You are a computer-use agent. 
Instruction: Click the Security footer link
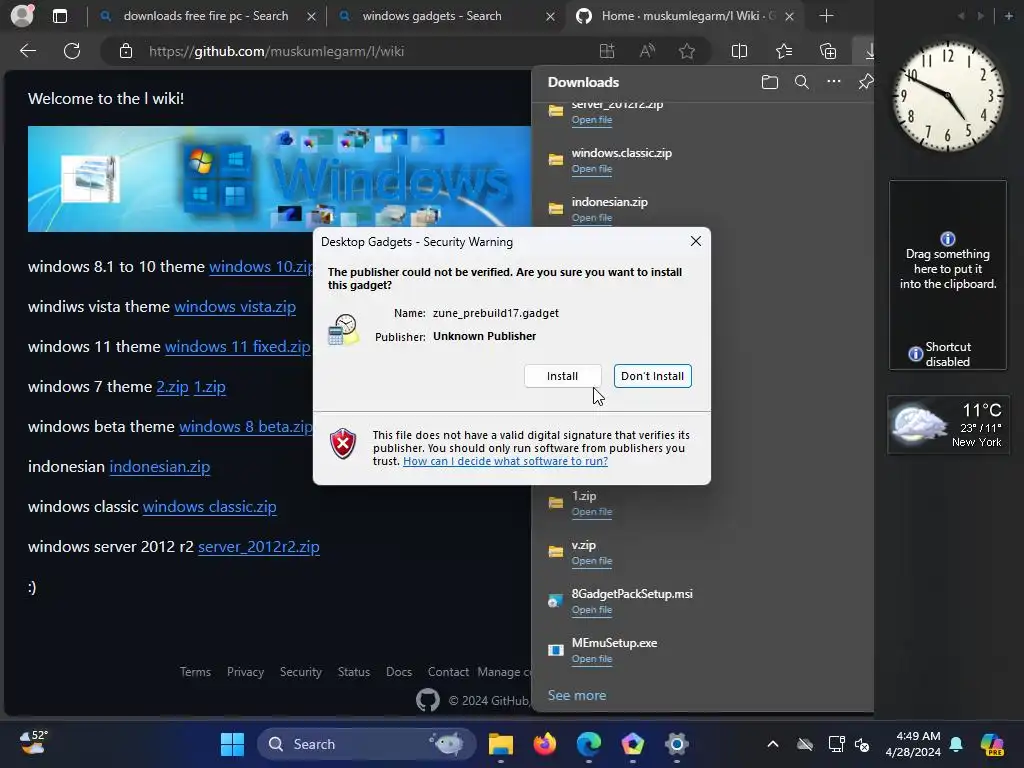tap(301, 672)
